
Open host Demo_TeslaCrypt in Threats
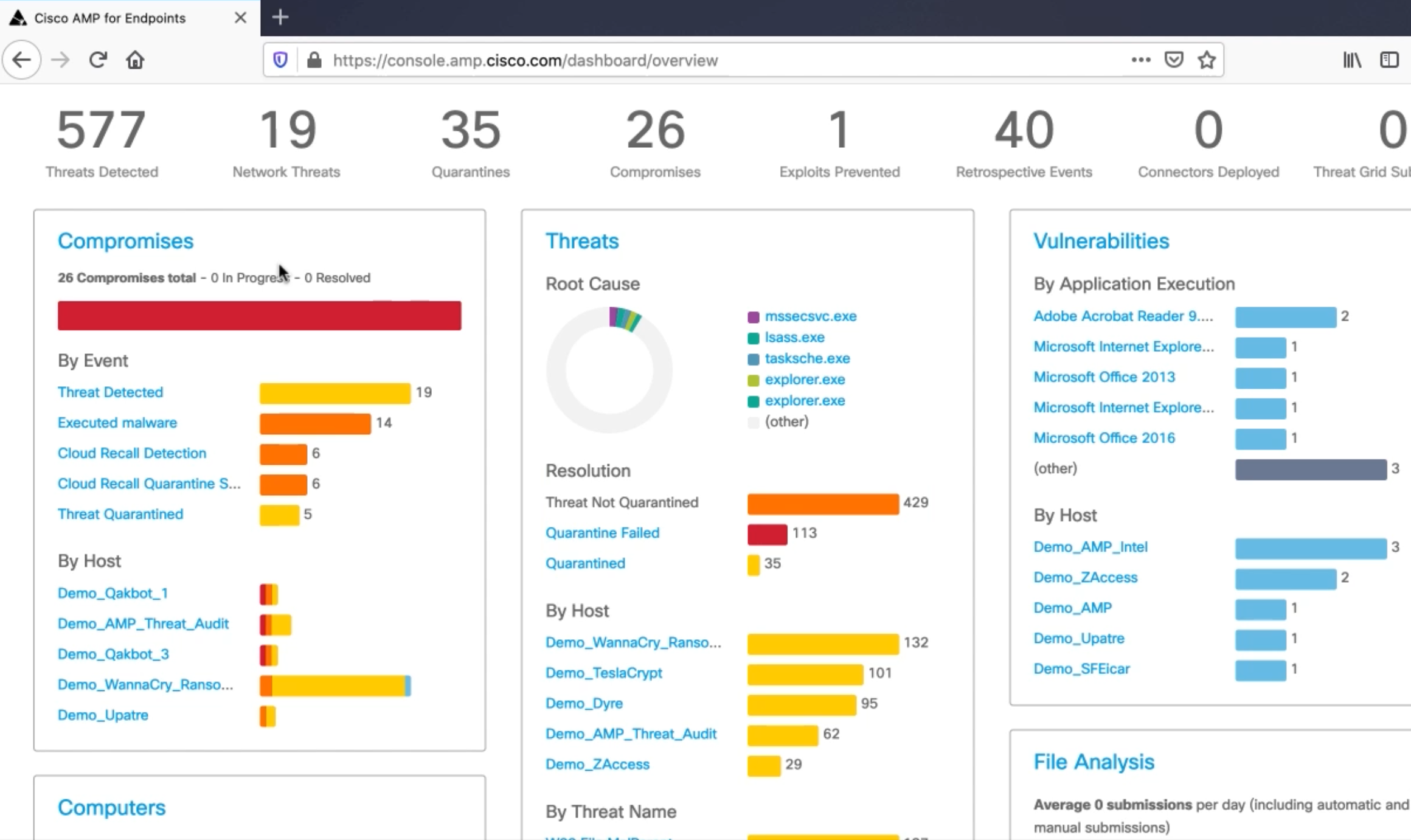pos(603,673)
